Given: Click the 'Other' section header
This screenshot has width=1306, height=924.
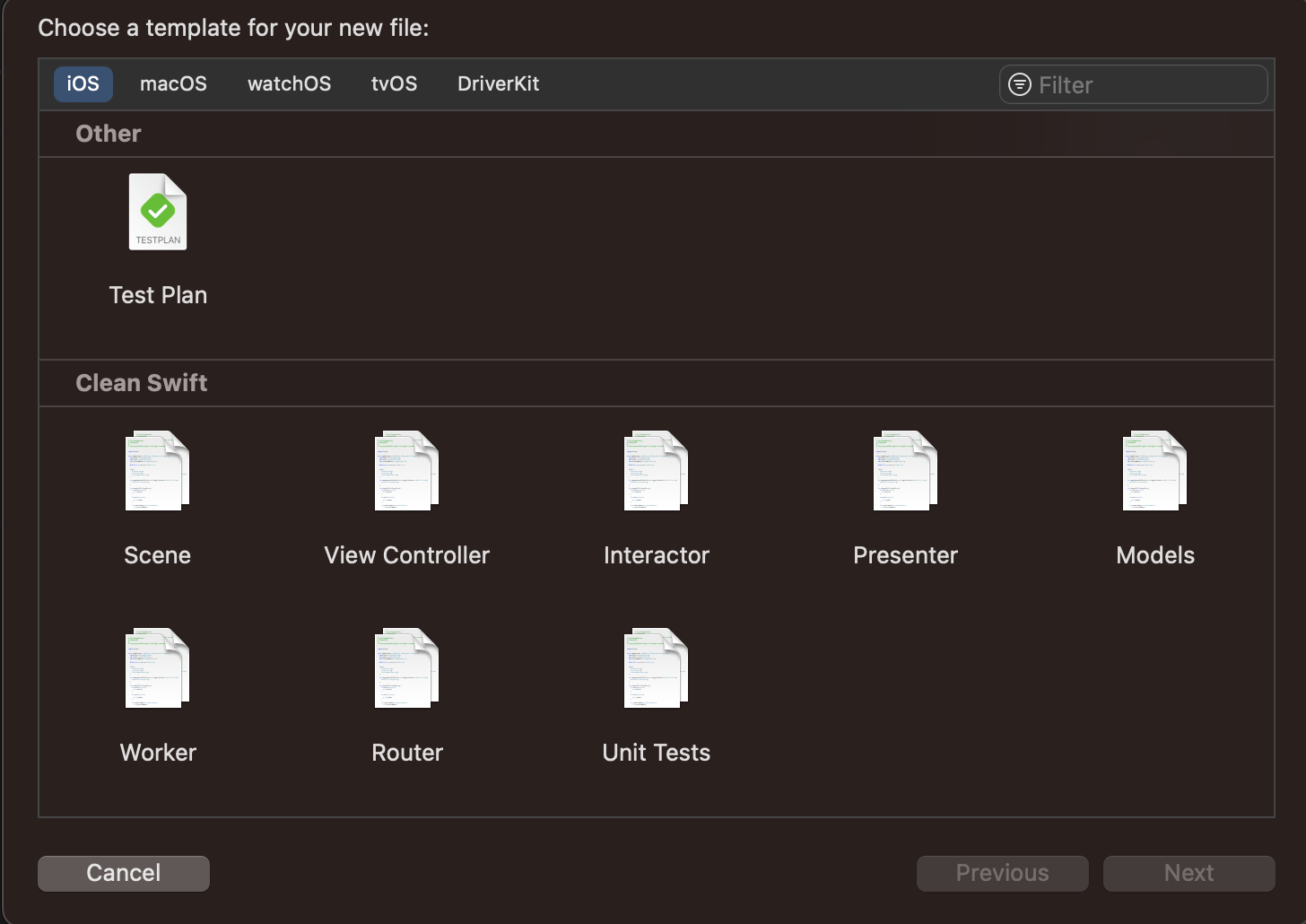Looking at the screenshot, I should [109, 134].
